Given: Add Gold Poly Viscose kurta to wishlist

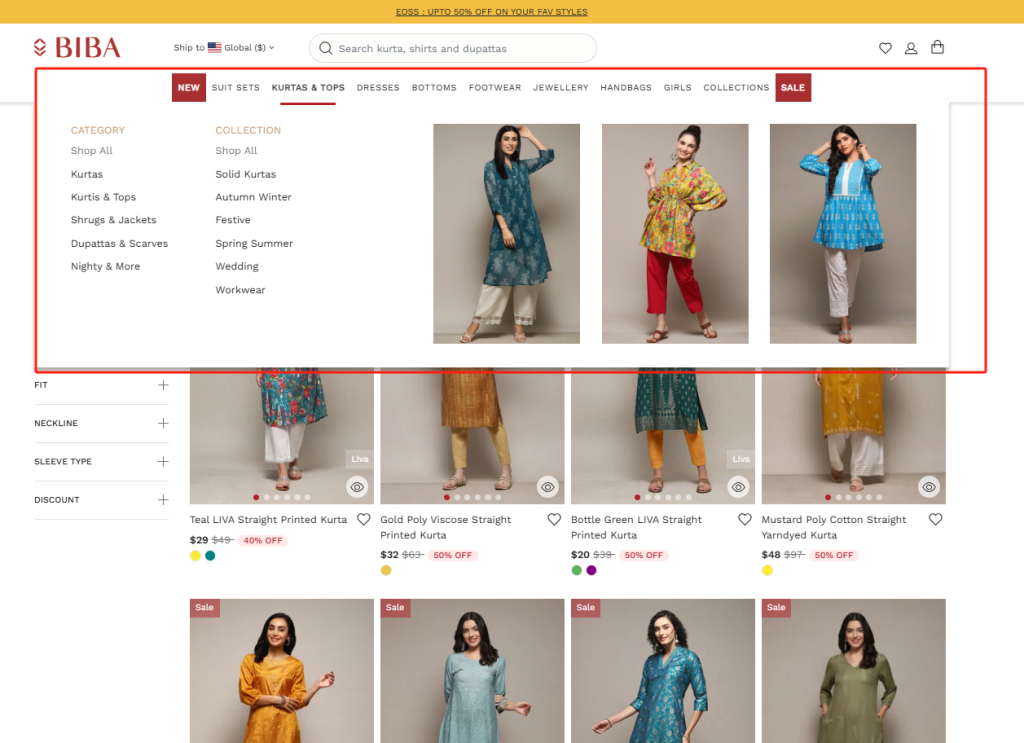Looking at the screenshot, I should (x=554, y=519).
